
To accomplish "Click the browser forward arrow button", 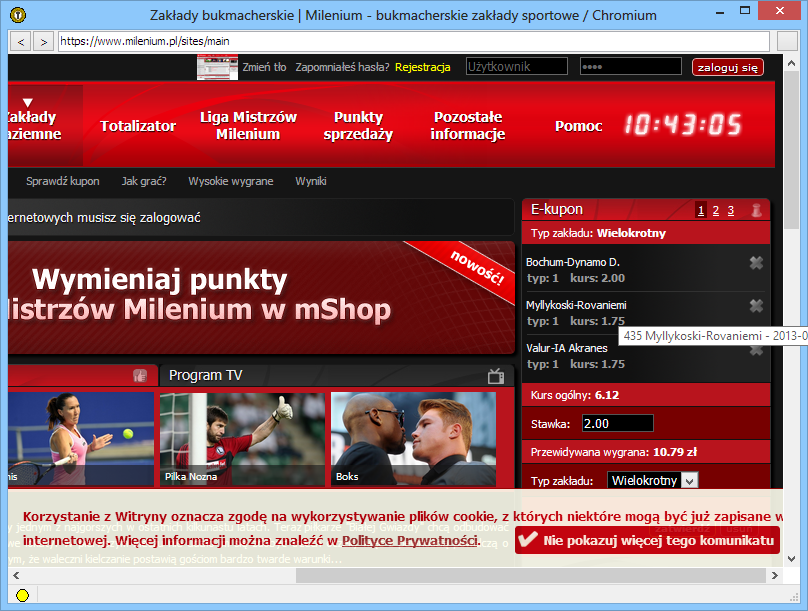I will coord(44,42).
